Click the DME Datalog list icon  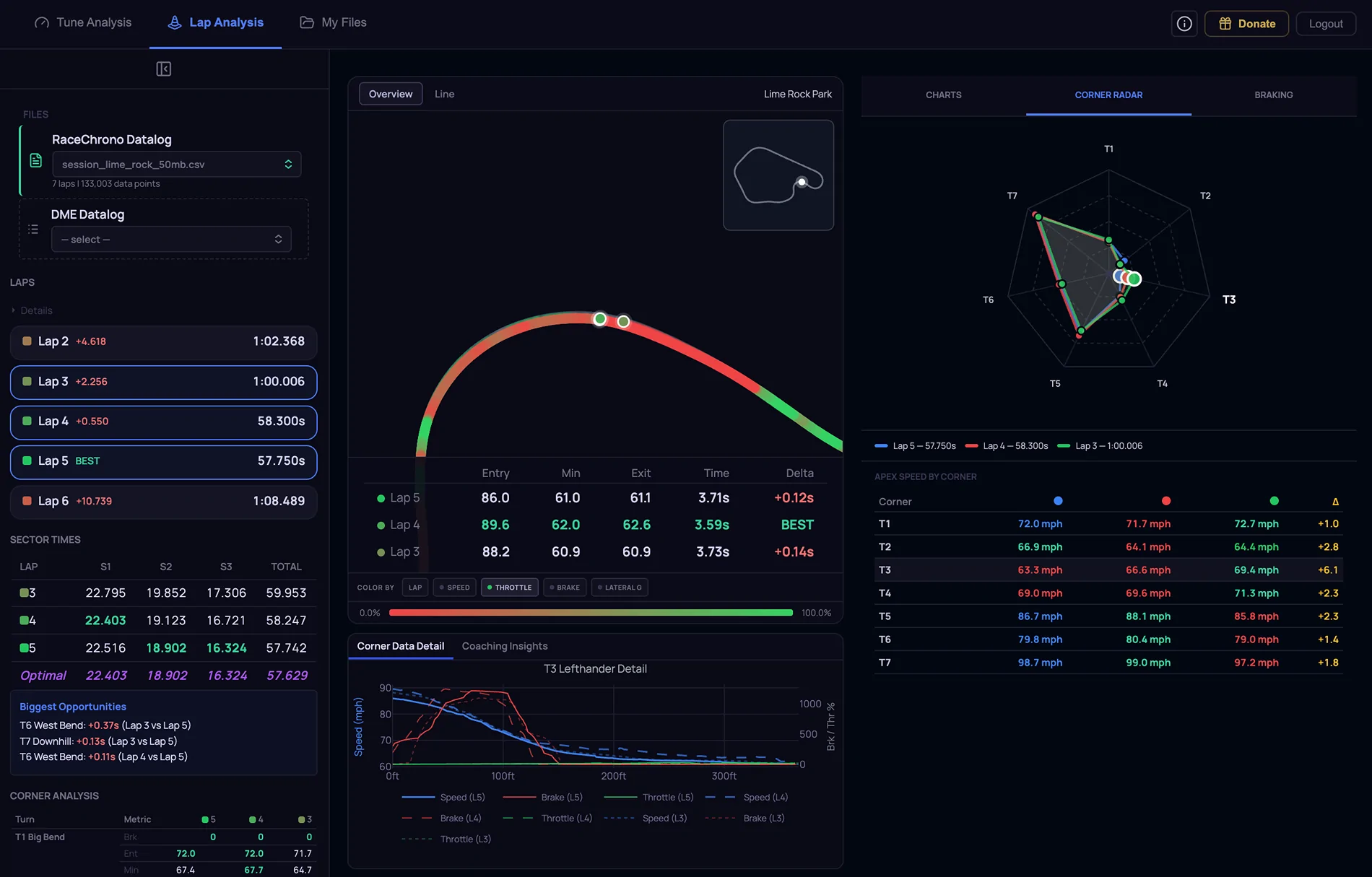[33, 230]
